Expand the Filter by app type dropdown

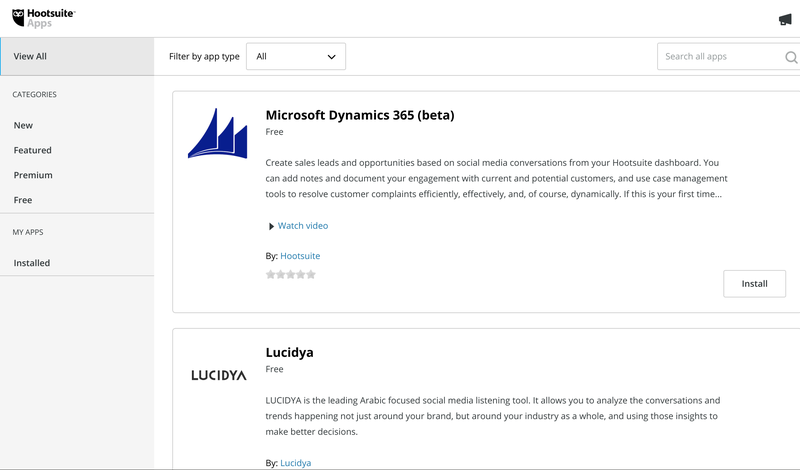coord(296,56)
